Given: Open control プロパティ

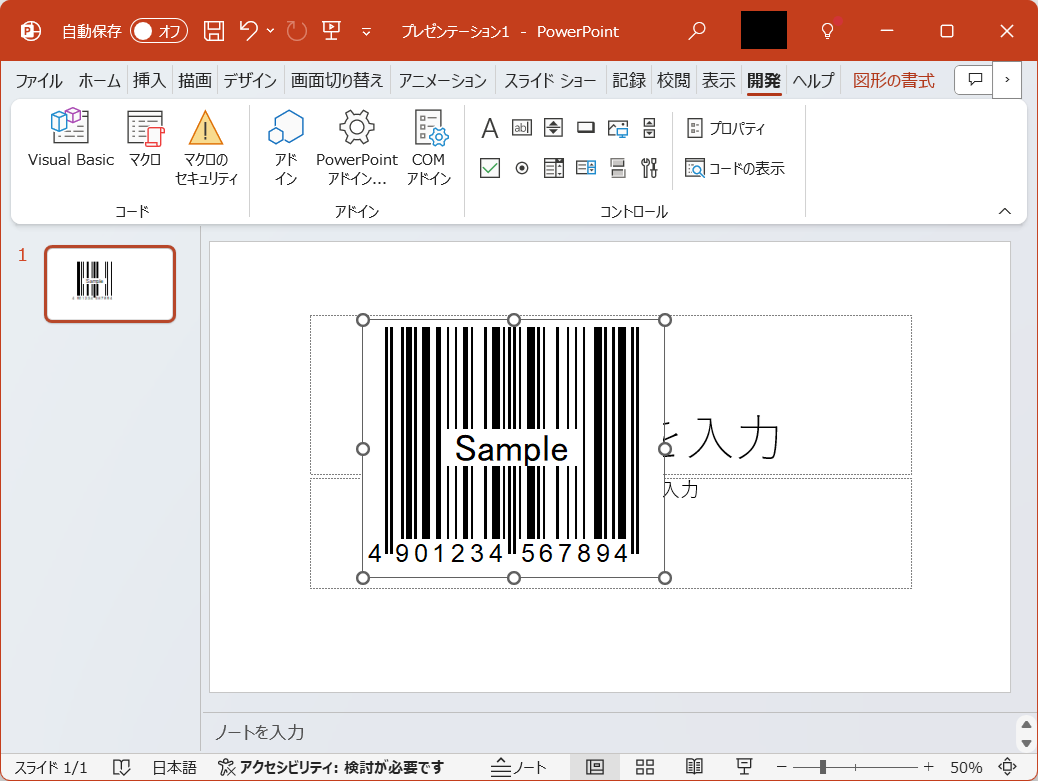Looking at the screenshot, I should tap(726, 128).
